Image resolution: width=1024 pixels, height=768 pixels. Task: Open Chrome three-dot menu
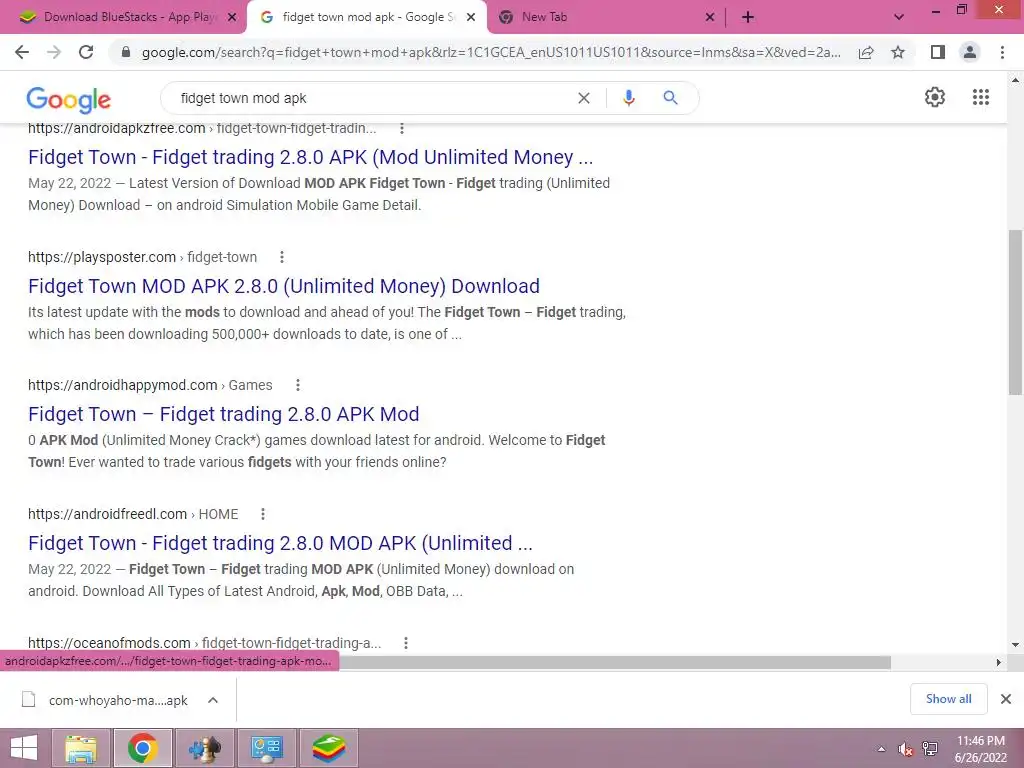click(x=1002, y=52)
